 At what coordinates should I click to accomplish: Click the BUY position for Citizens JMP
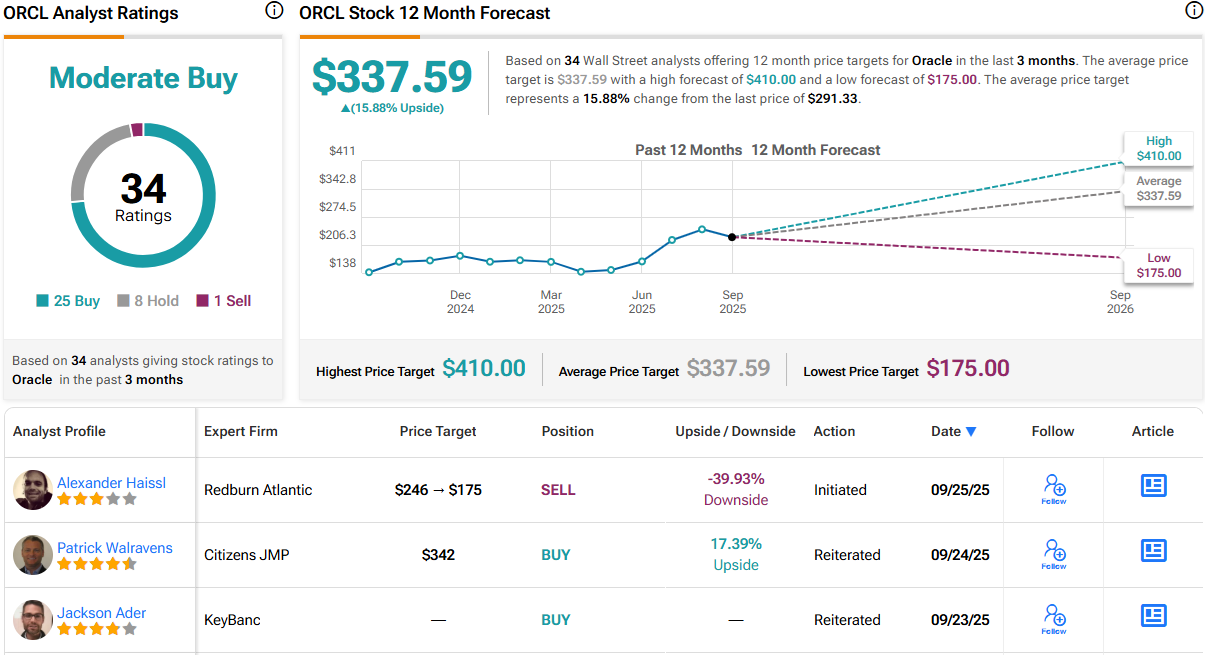tap(556, 555)
